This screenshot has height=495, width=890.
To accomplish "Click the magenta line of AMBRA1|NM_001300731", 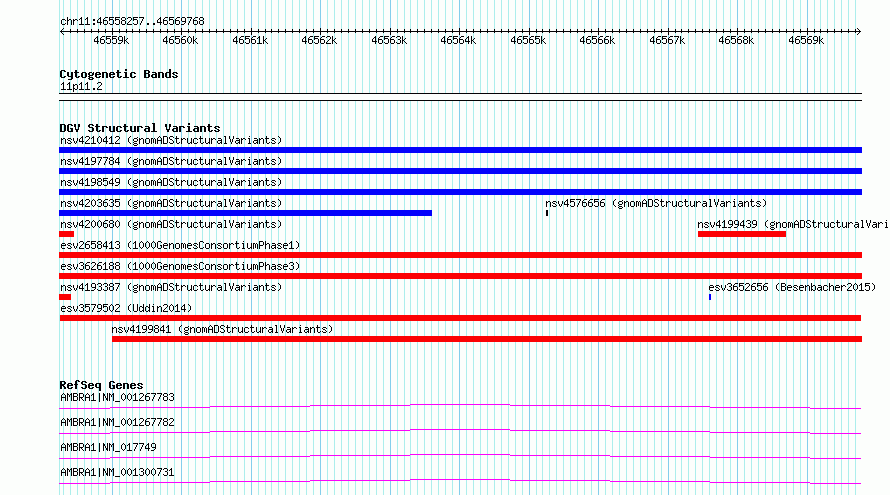I will 460,481.
